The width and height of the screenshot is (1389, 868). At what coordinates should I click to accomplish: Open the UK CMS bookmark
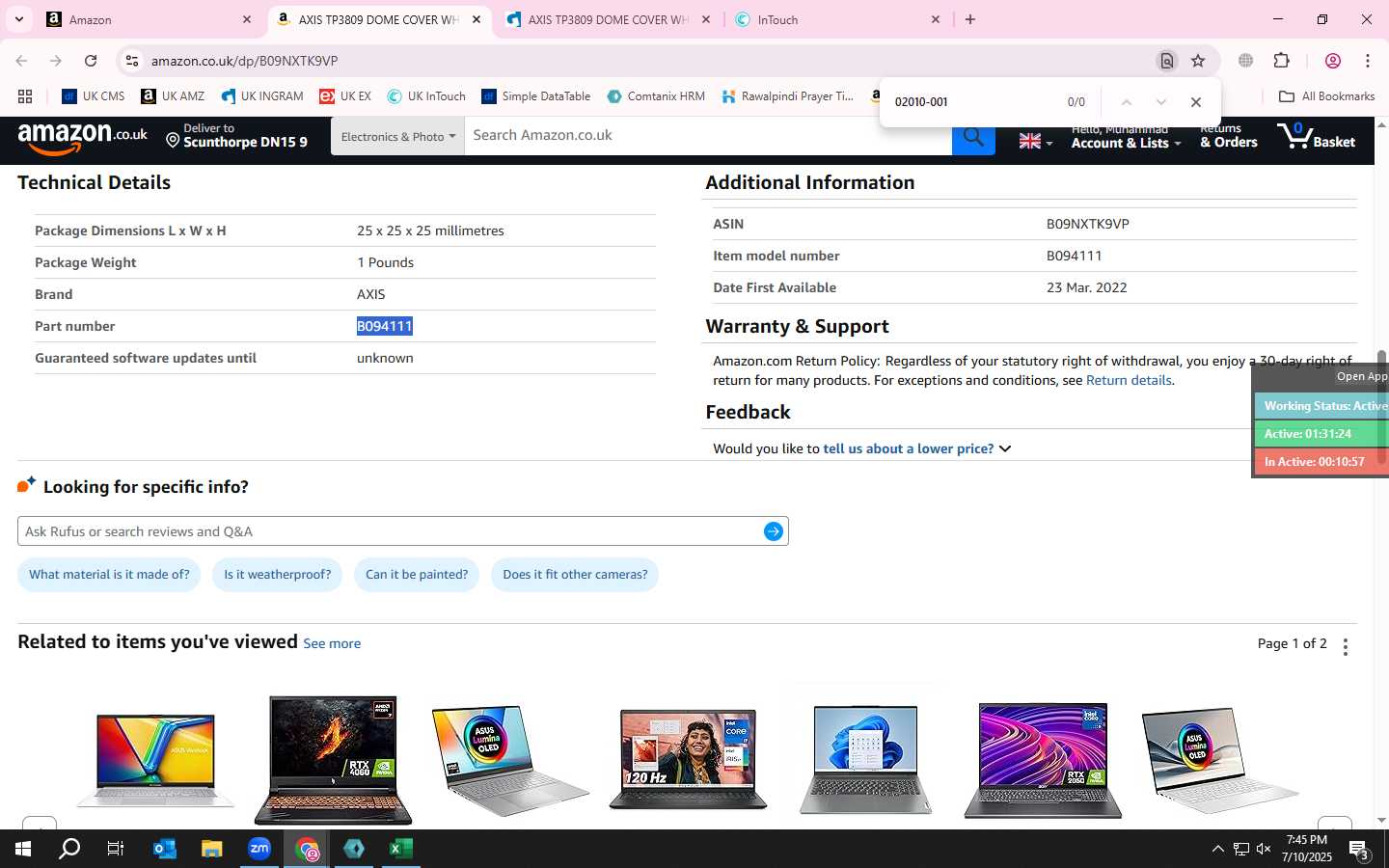(x=94, y=96)
